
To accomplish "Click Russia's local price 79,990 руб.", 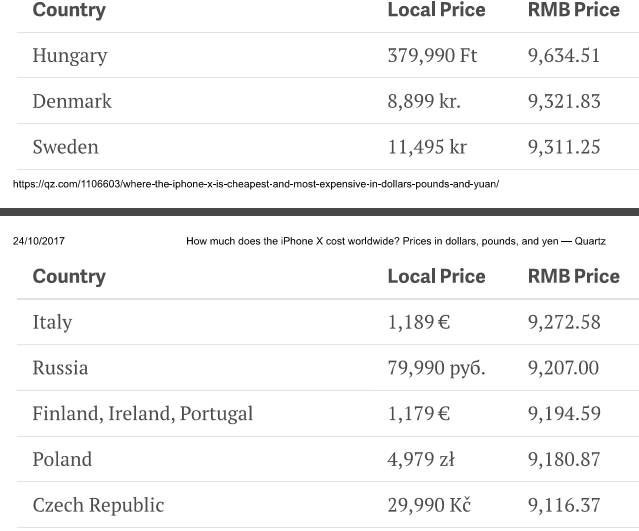I will coord(436,369).
